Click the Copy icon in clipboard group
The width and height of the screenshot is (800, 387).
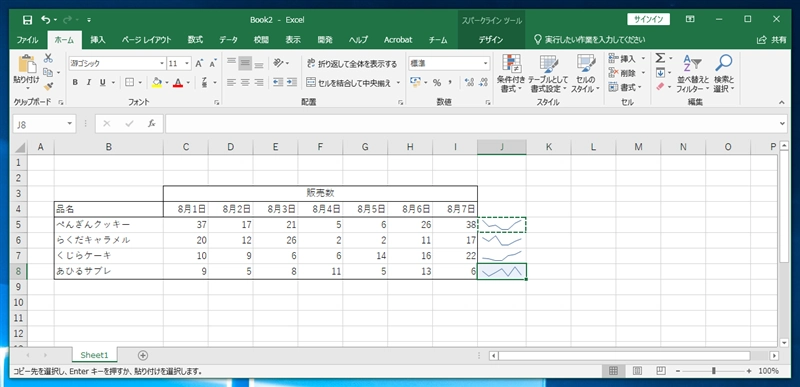click(x=48, y=72)
